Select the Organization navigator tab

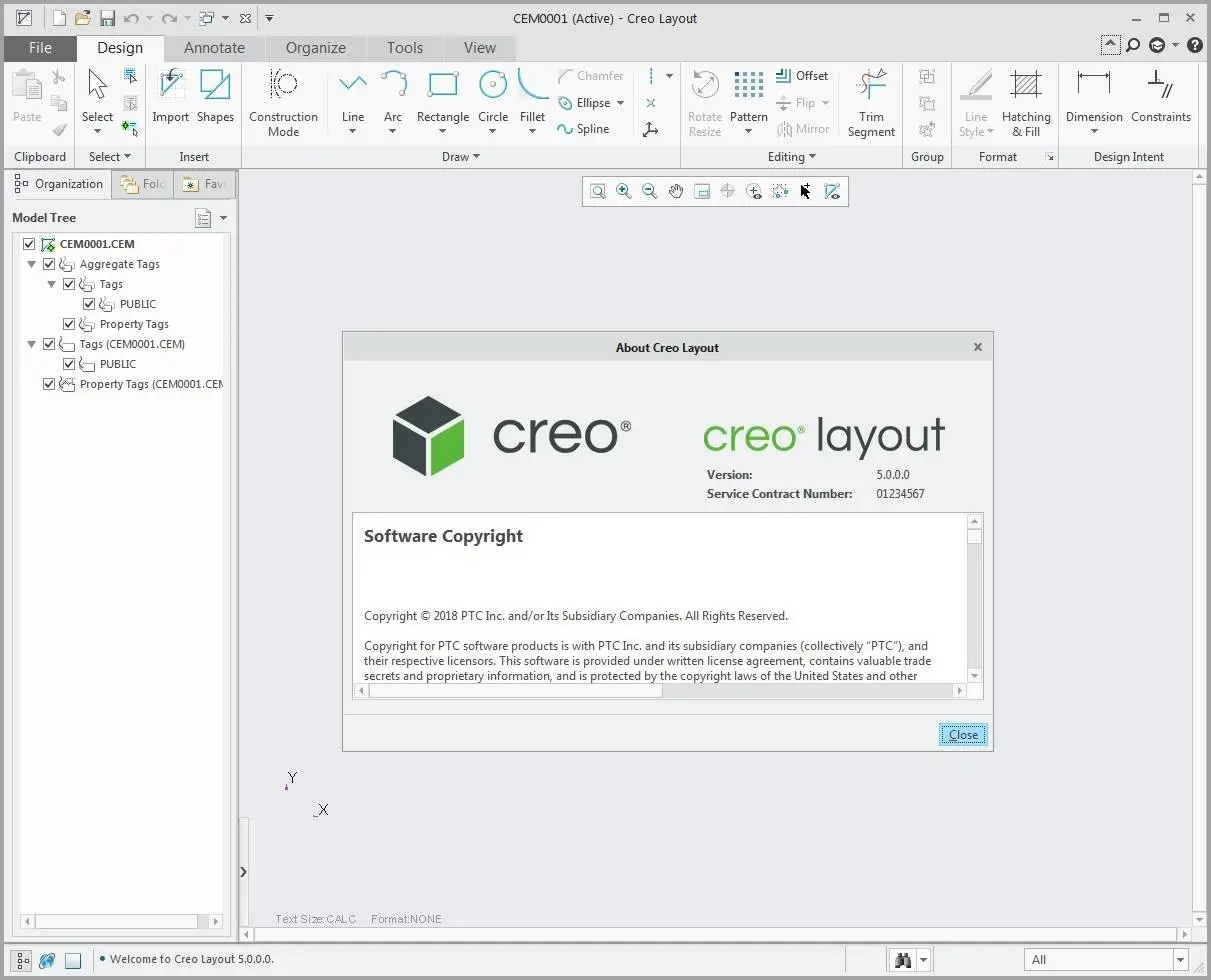59,184
